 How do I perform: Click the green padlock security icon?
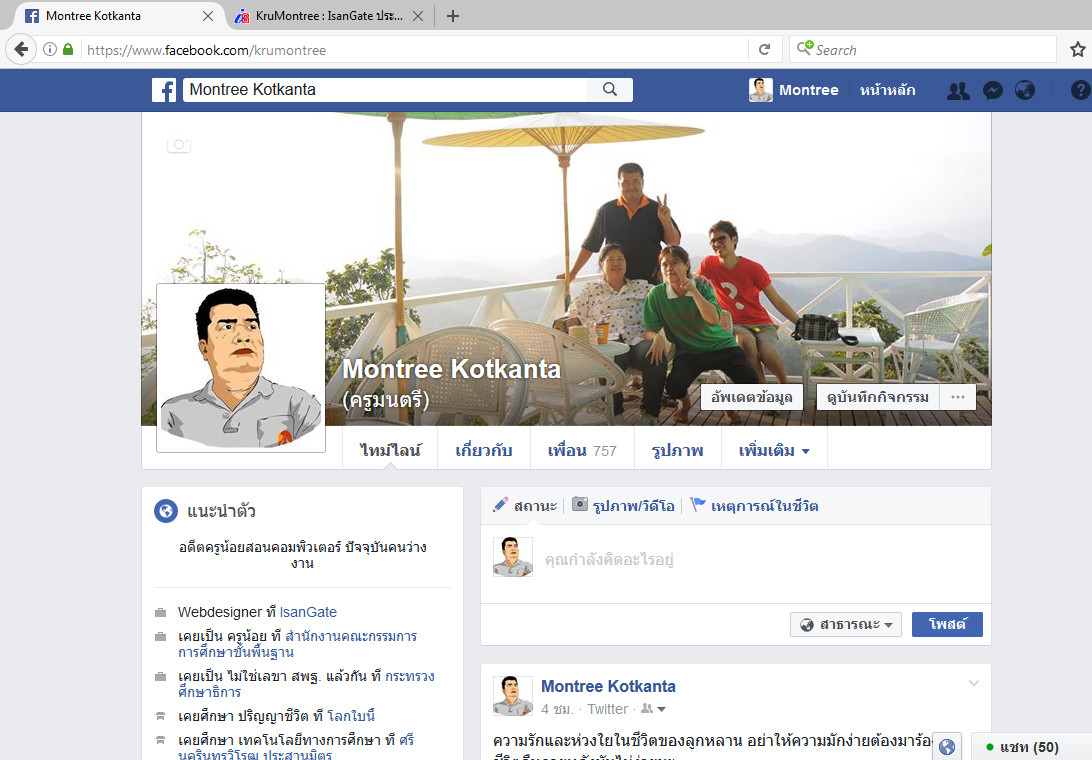tap(68, 49)
